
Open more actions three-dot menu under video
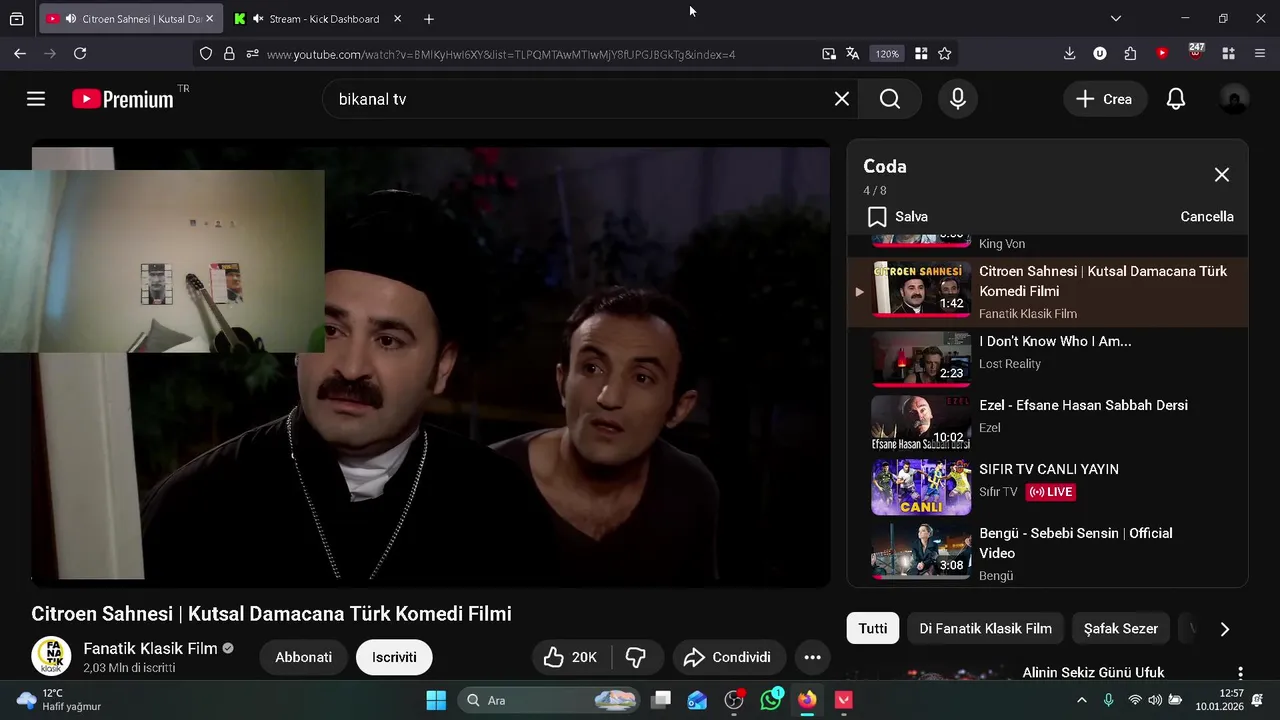coord(813,657)
